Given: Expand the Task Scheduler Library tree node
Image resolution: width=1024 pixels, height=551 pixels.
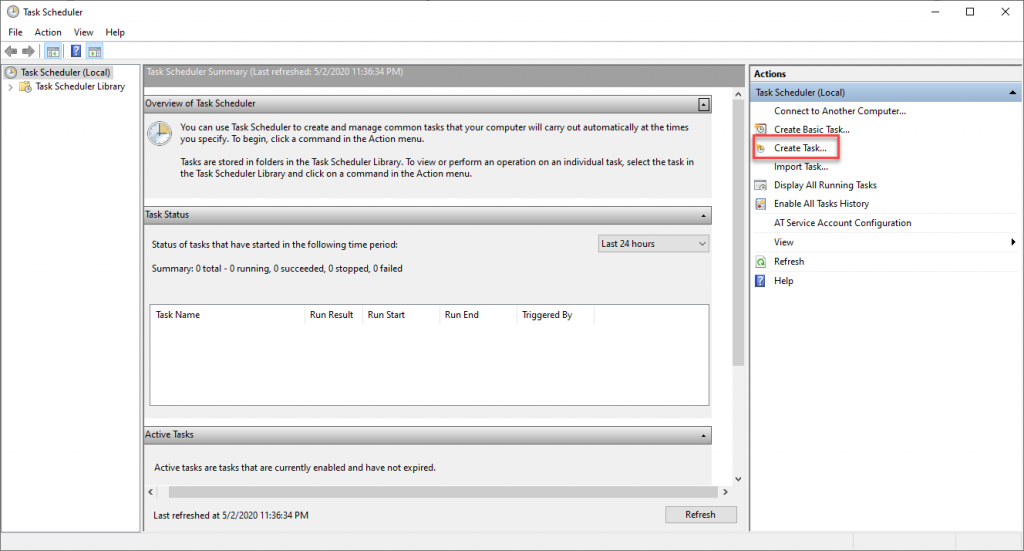Looking at the screenshot, I should click(x=10, y=87).
